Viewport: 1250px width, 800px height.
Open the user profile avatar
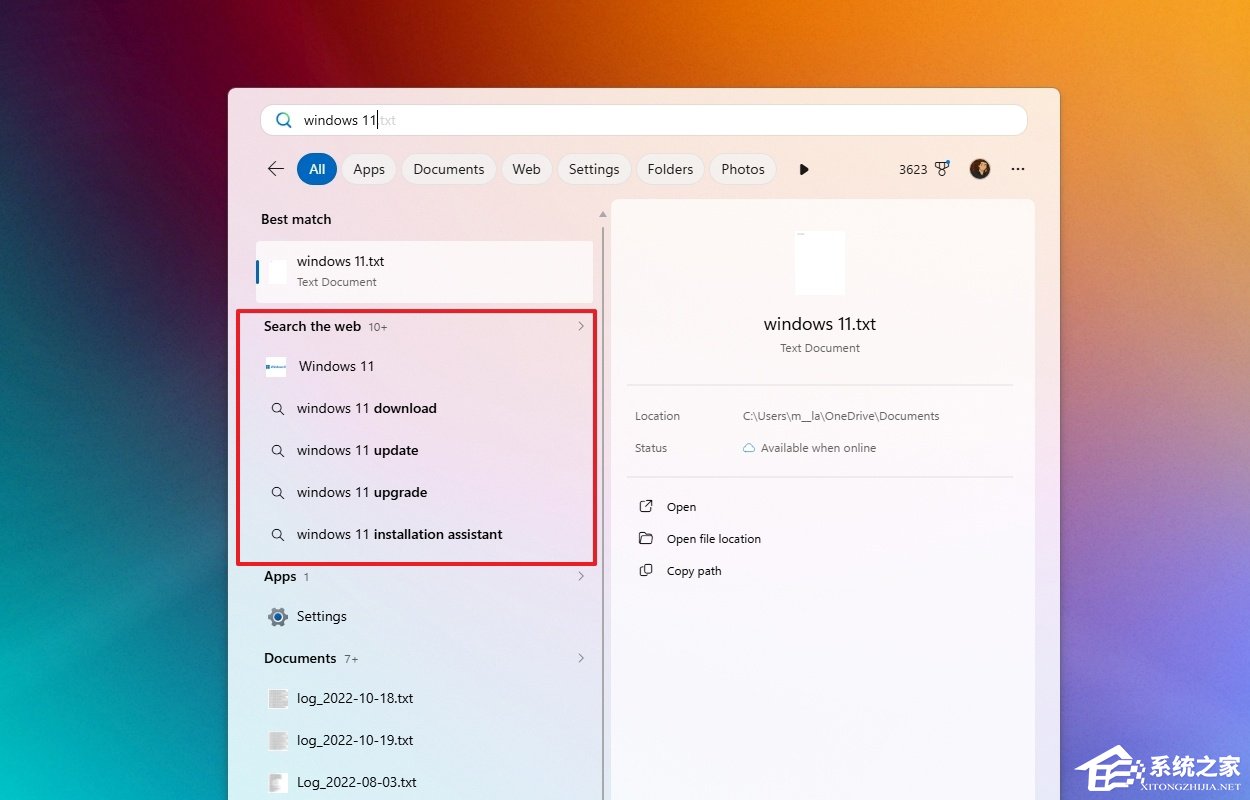pos(980,169)
